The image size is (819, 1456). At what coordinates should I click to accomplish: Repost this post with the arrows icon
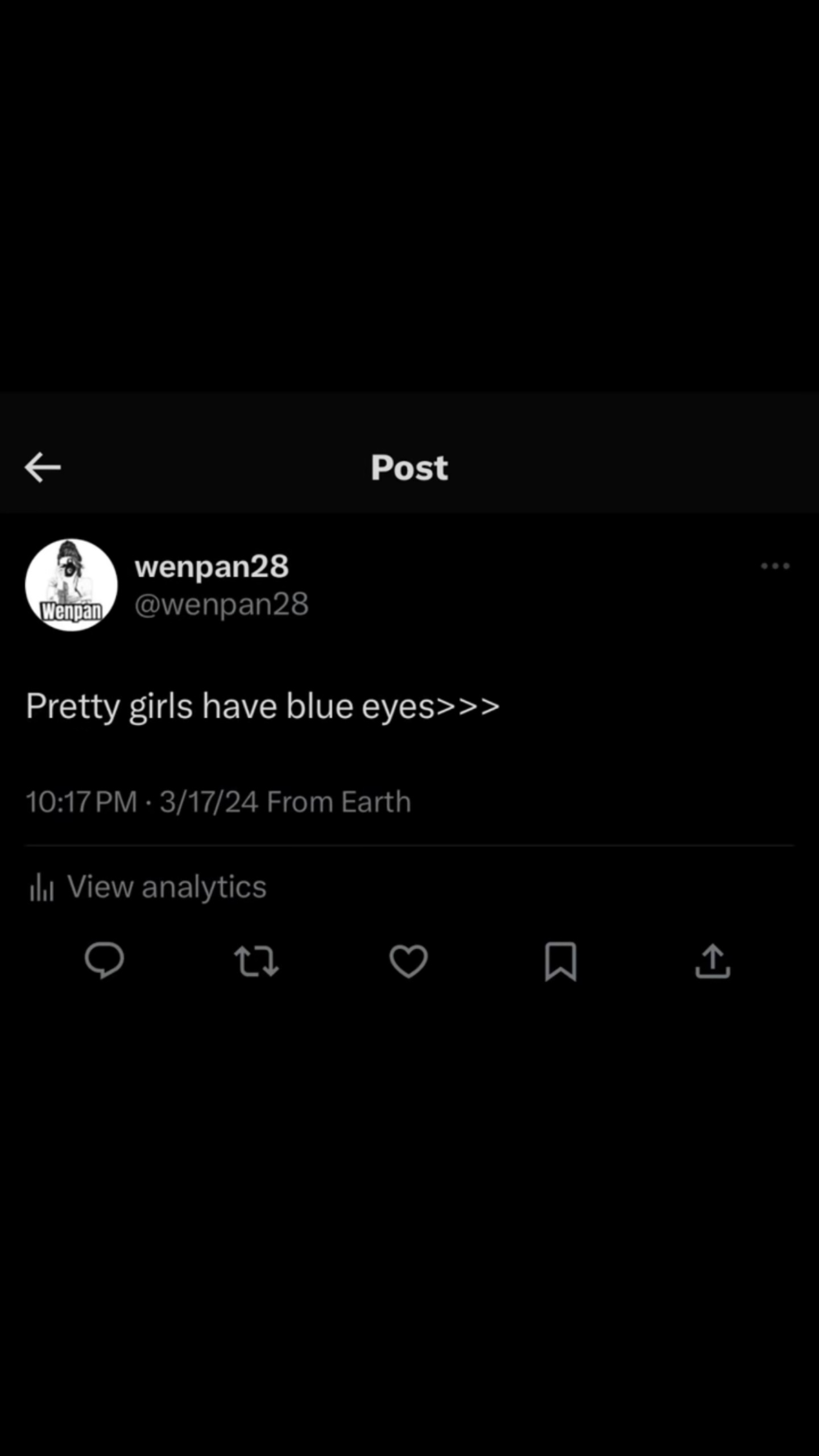257,961
